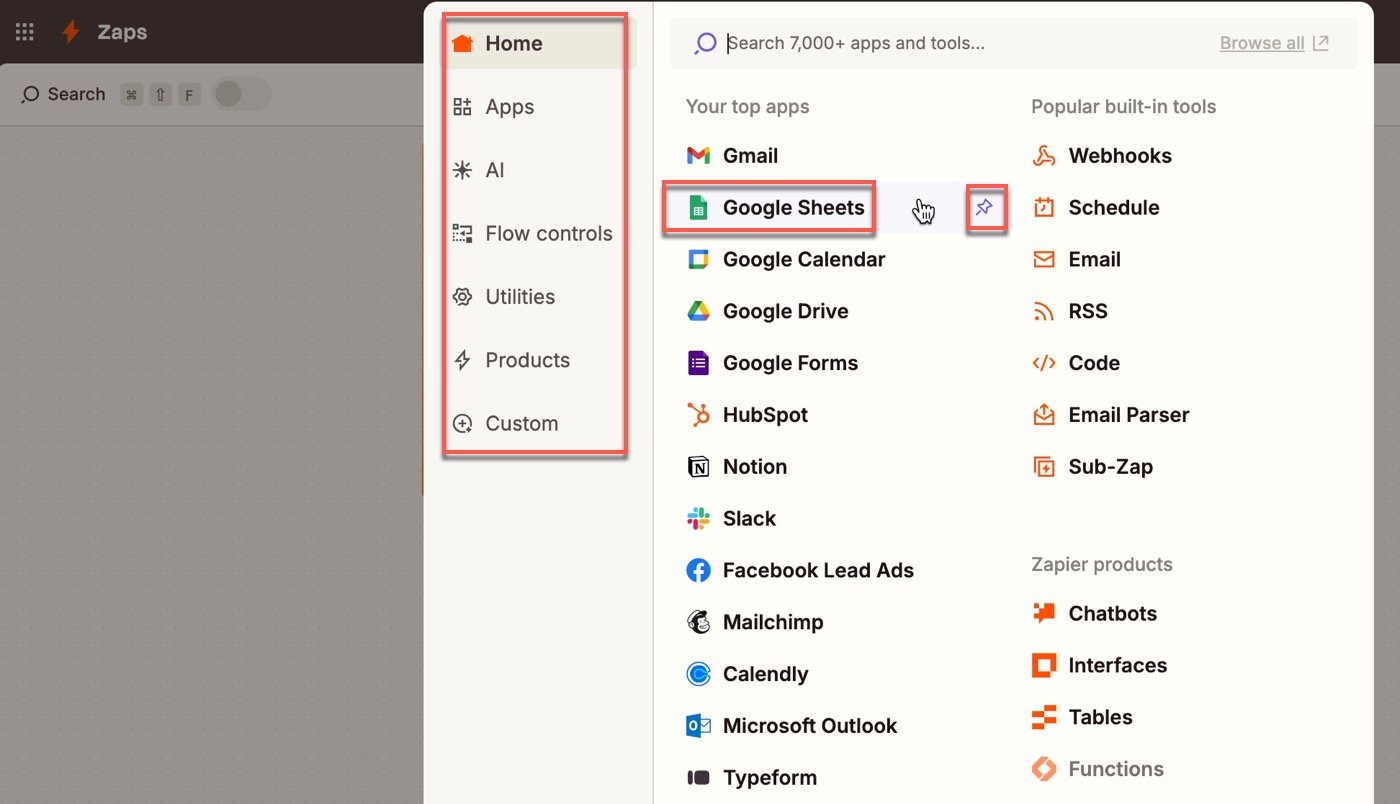Click the Webhooks icon

[x=1044, y=155]
